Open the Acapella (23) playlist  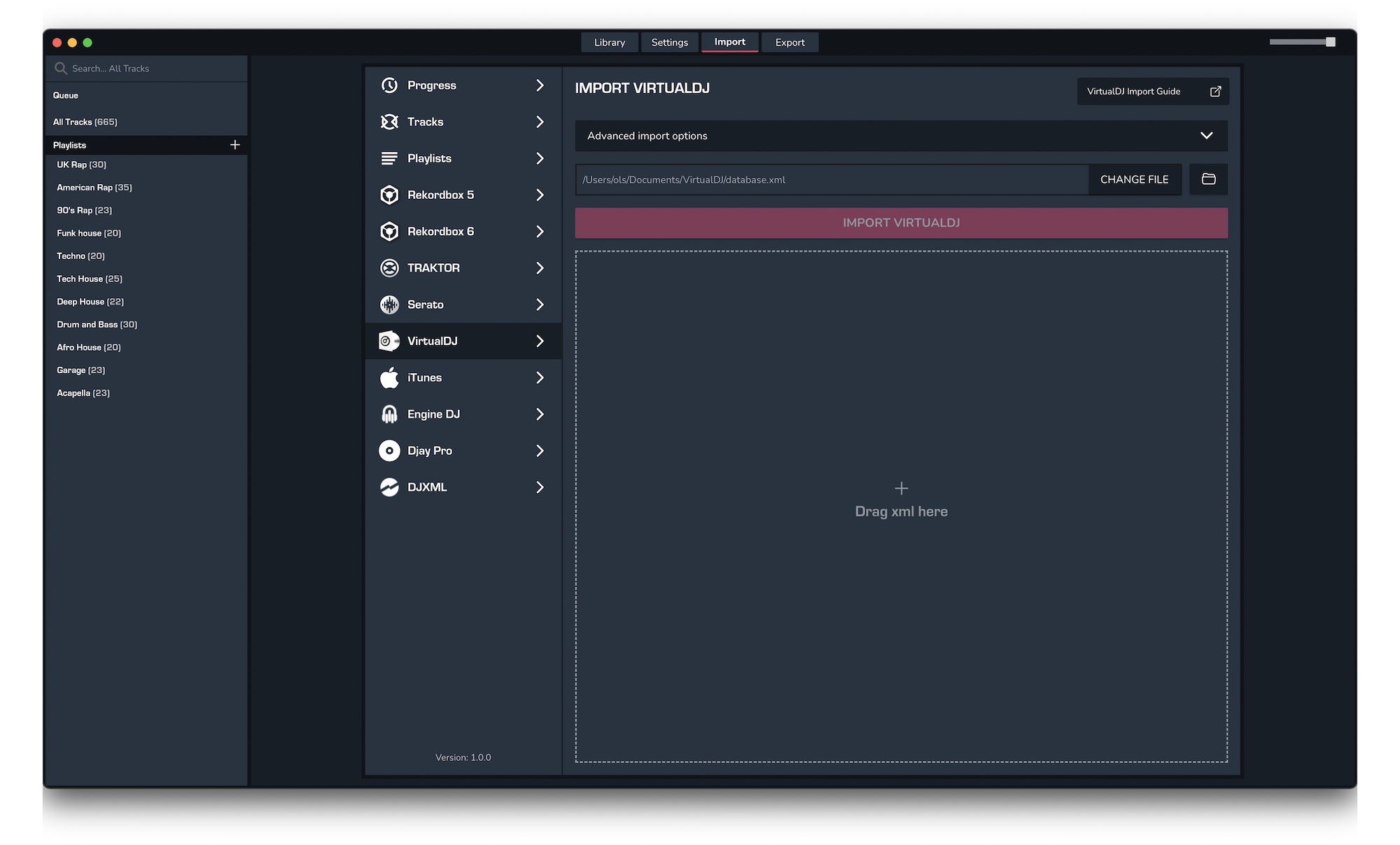point(83,393)
